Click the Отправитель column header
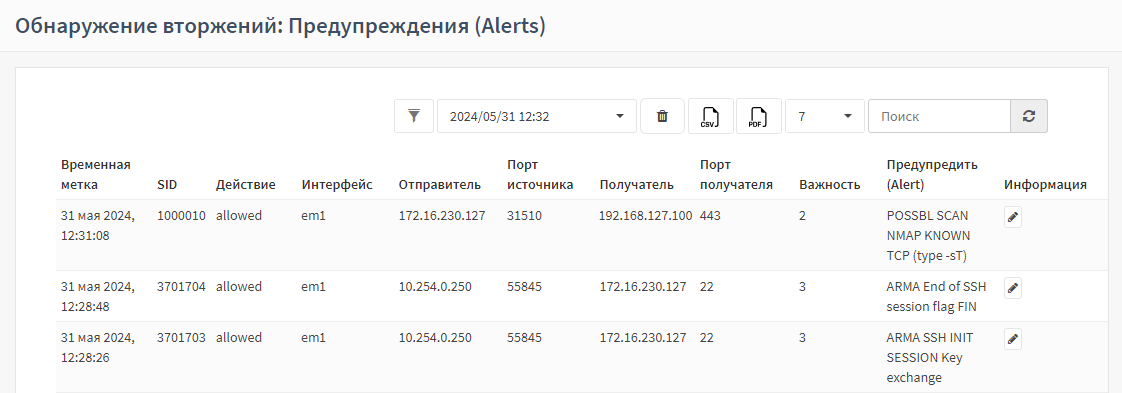This screenshot has width=1122, height=393. point(439,185)
